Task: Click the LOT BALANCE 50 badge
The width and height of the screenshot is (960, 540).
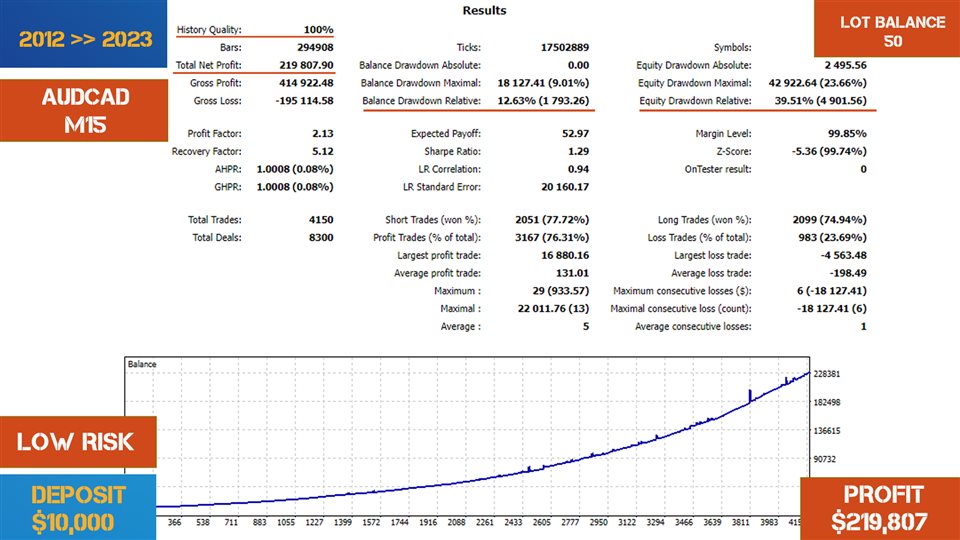Action: 887,29
